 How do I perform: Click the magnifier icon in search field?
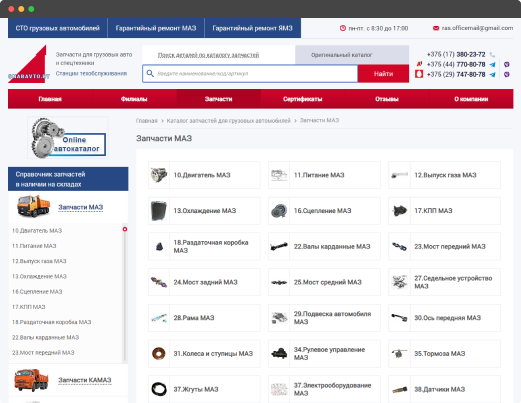[x=150, y=73]
